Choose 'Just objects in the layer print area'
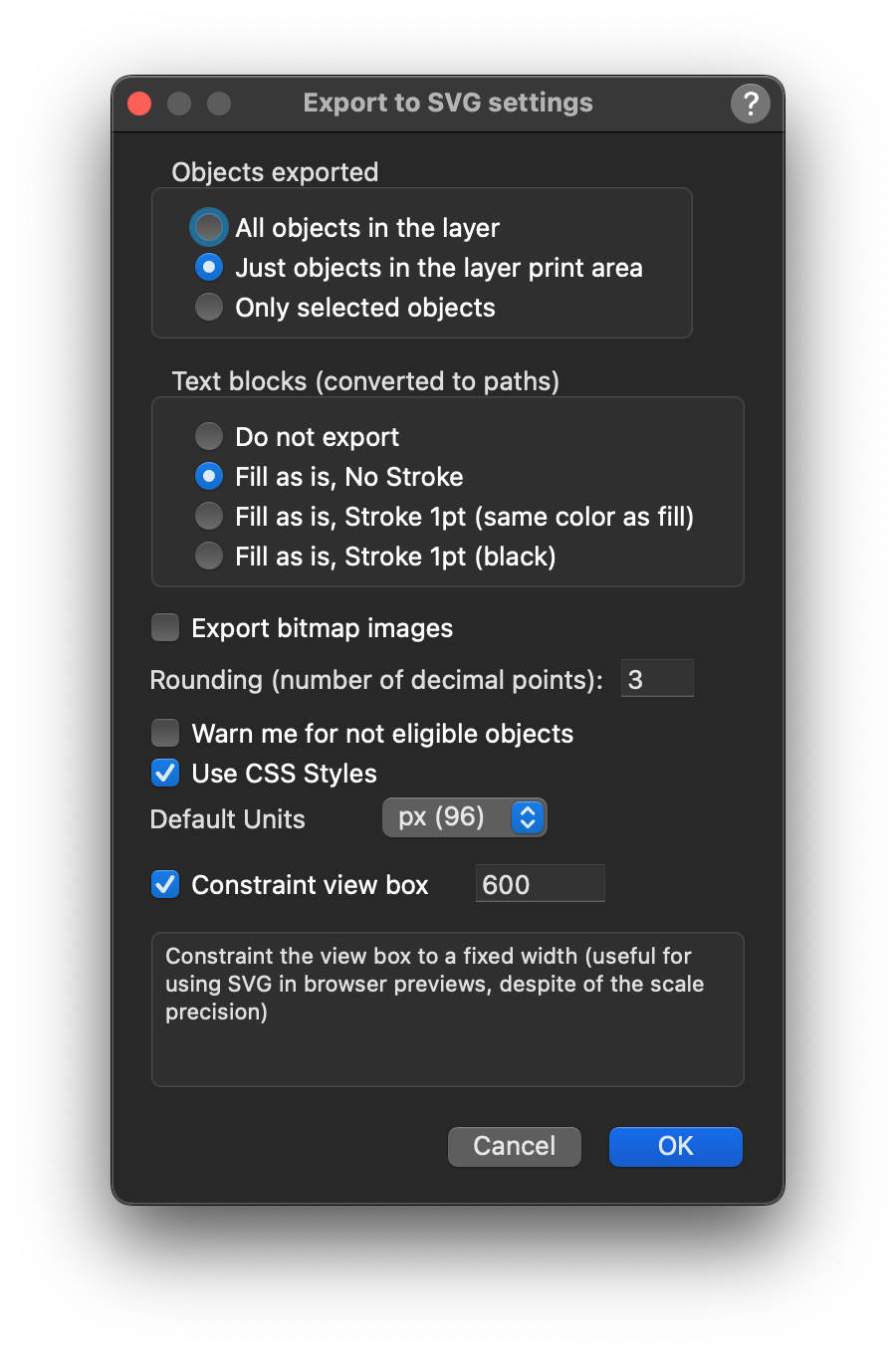Screen dimensions: 896x1352 (x=208, y=267)
